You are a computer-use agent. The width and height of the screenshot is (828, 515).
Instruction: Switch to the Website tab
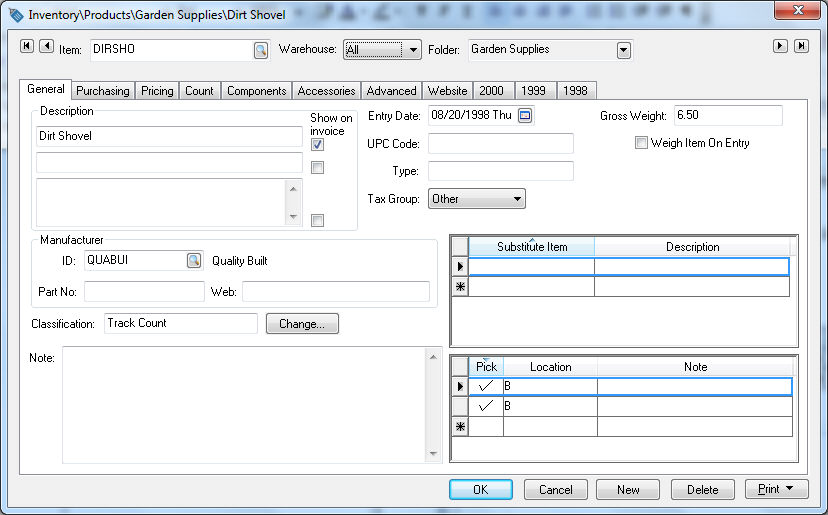448,91
